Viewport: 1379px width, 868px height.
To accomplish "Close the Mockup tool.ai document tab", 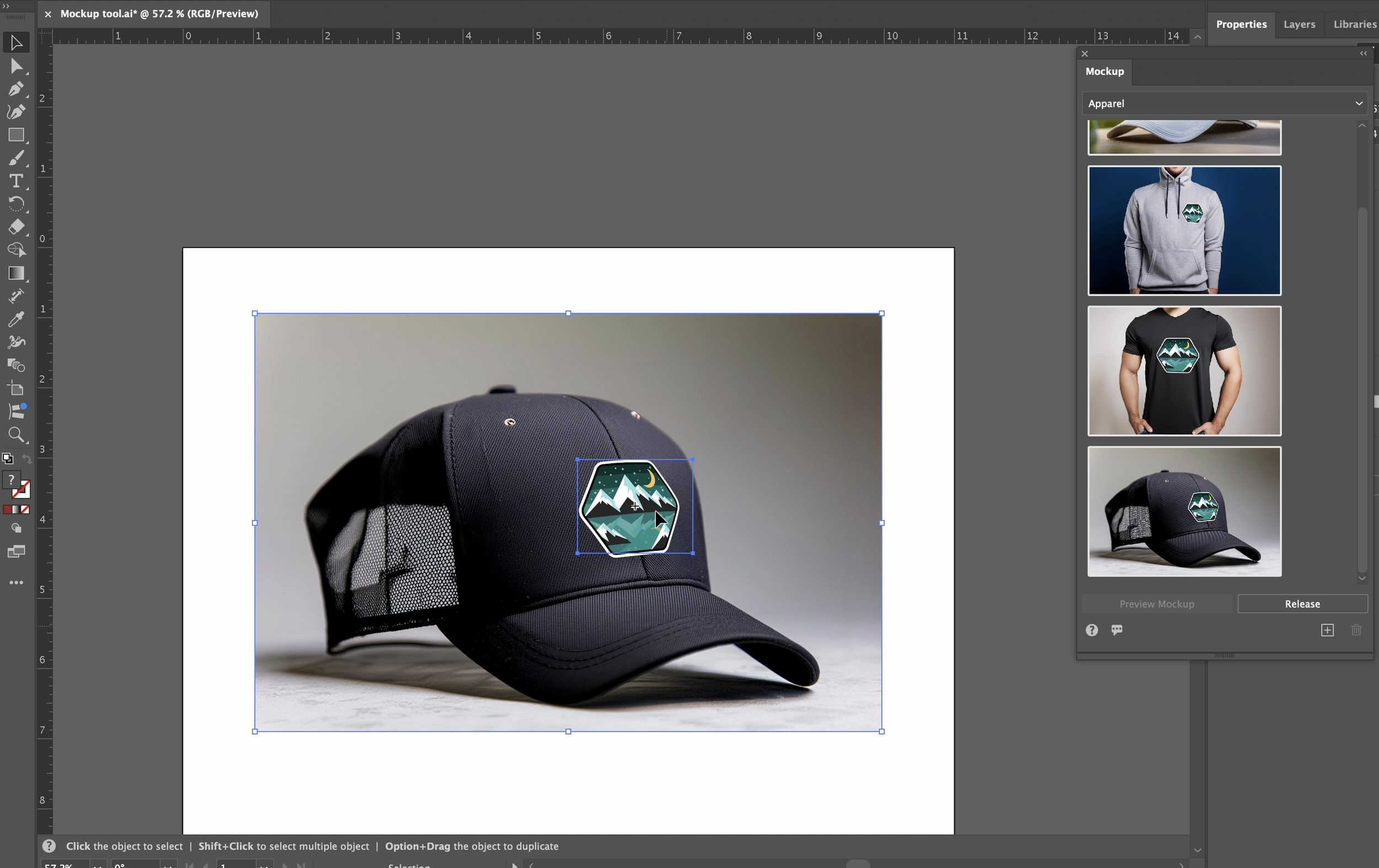I will (48, 14).
